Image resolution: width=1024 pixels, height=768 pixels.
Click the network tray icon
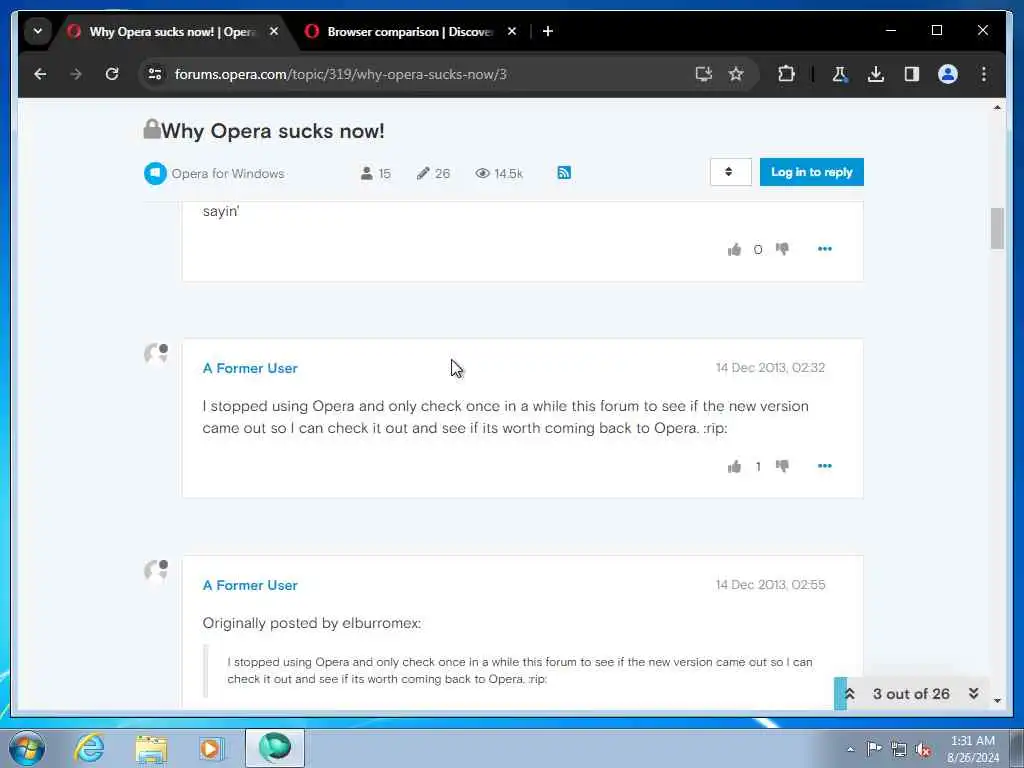coord(899,749)
